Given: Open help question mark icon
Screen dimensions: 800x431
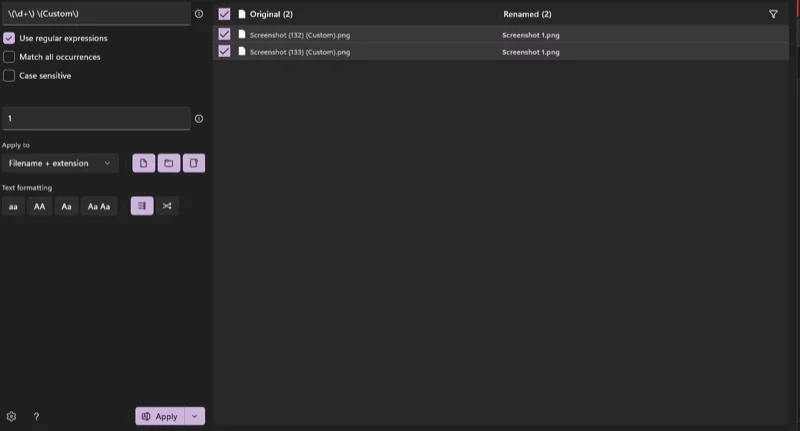Looking at the screenshot, I should [36, 416].
